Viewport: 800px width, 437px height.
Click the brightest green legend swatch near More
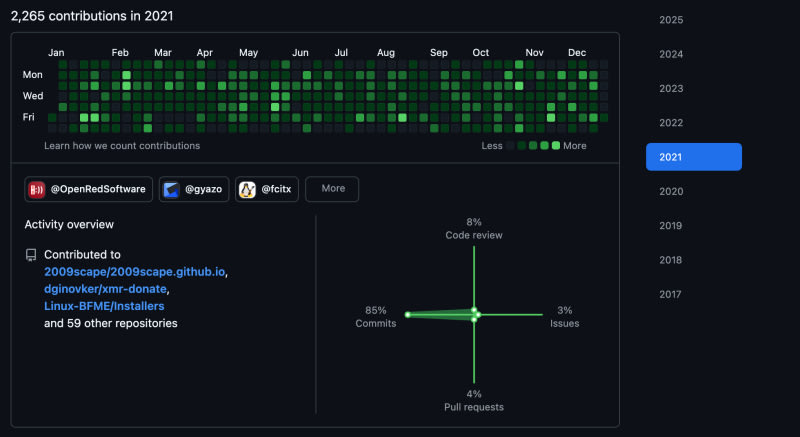(x=556, y=146)
